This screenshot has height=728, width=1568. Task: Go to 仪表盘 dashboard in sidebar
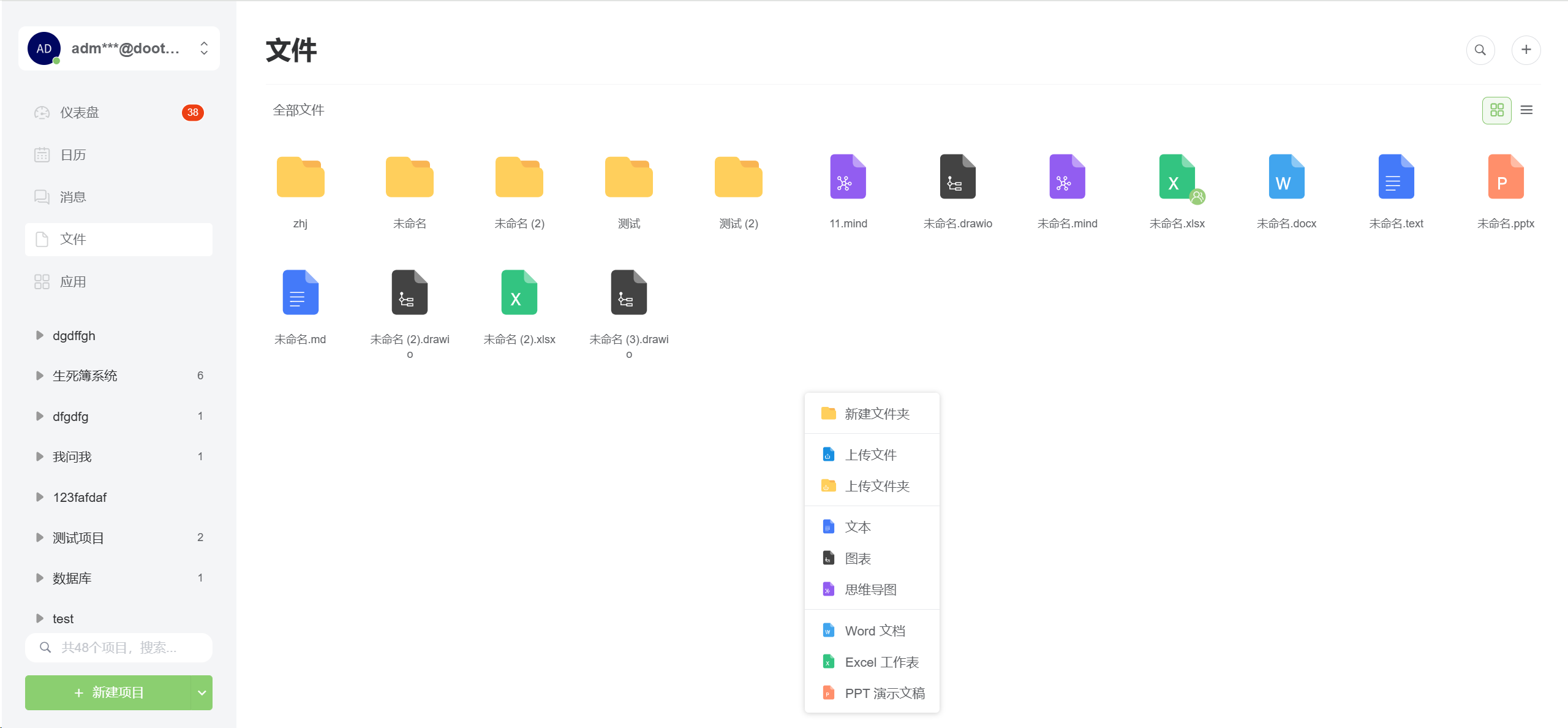click(80, 113)
